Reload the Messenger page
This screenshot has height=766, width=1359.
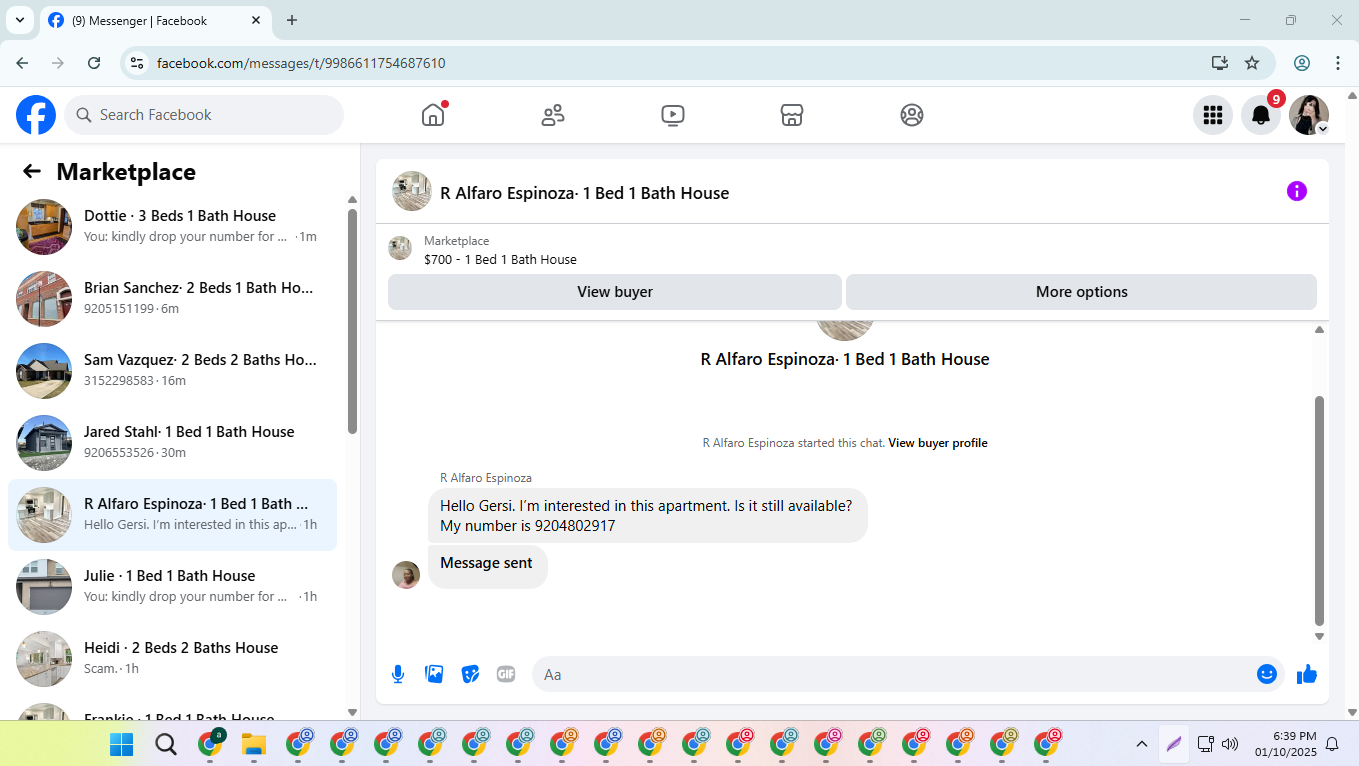point(94,63)
